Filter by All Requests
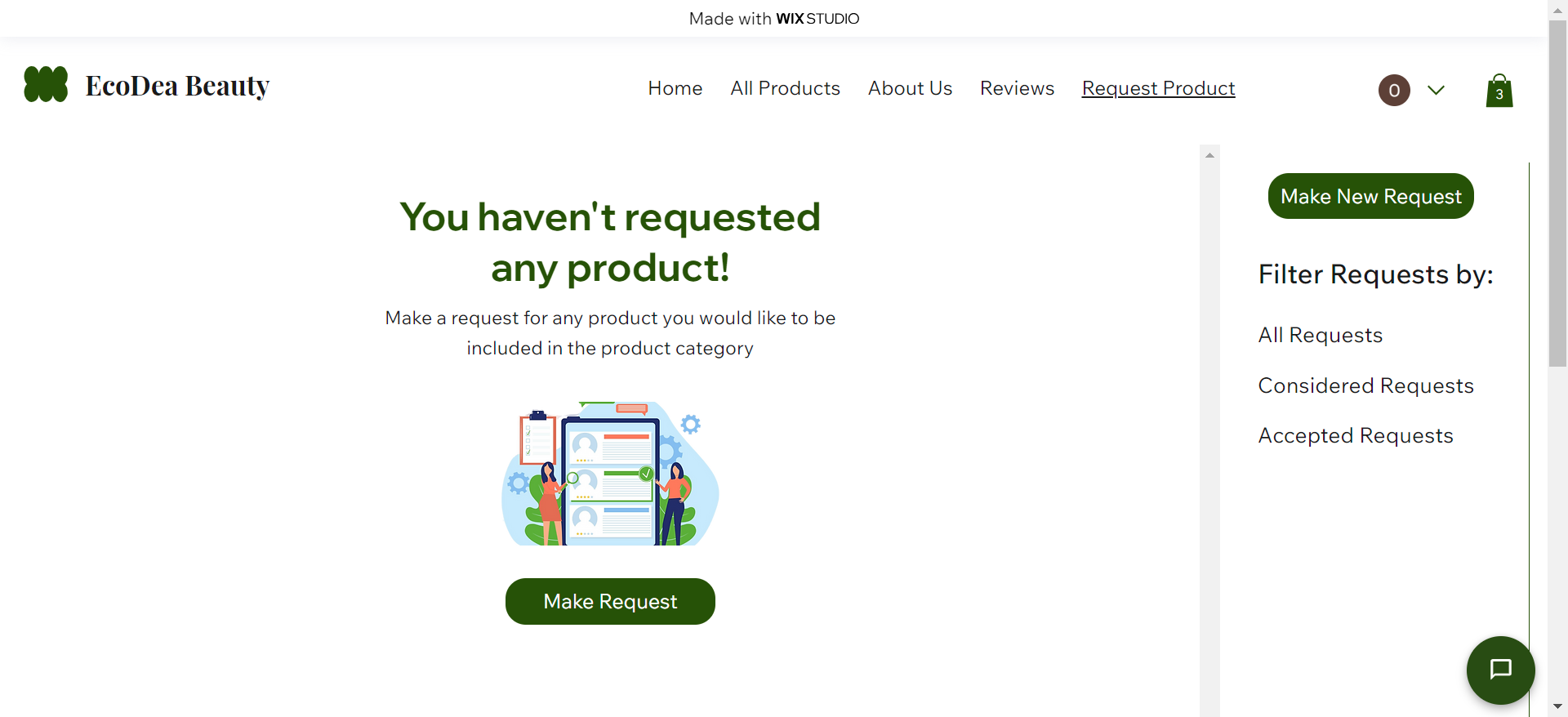Screen dimensions: 1568x717 coord(1321,335)
